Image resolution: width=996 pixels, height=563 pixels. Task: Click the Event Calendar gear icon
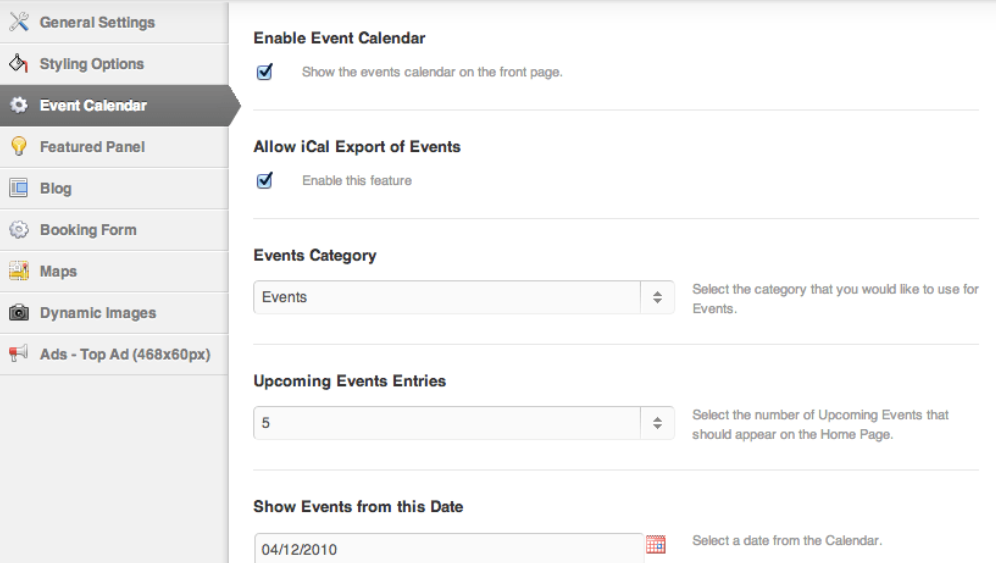coord(19,105)
